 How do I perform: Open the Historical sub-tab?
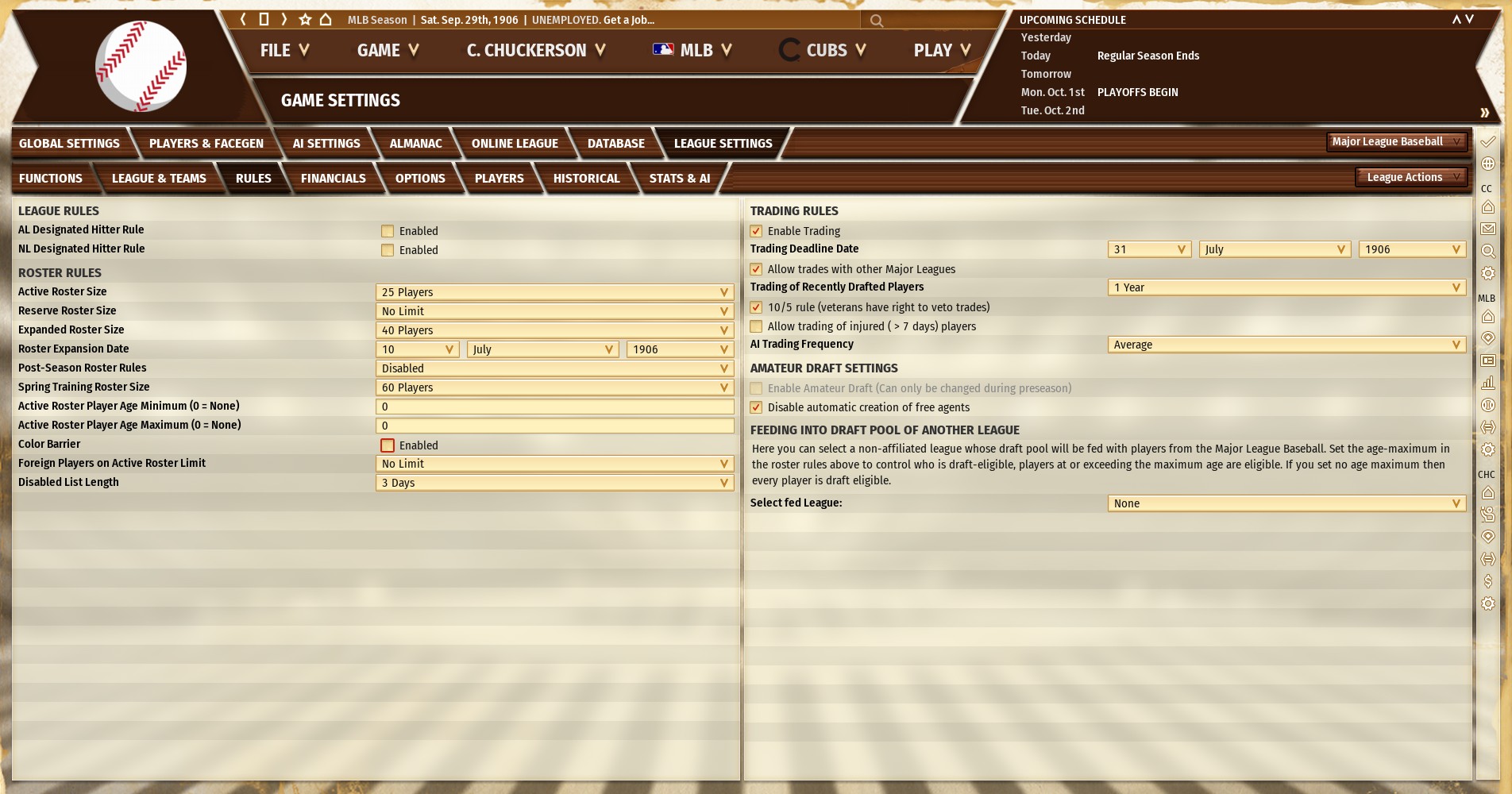(x=587, y=179)
